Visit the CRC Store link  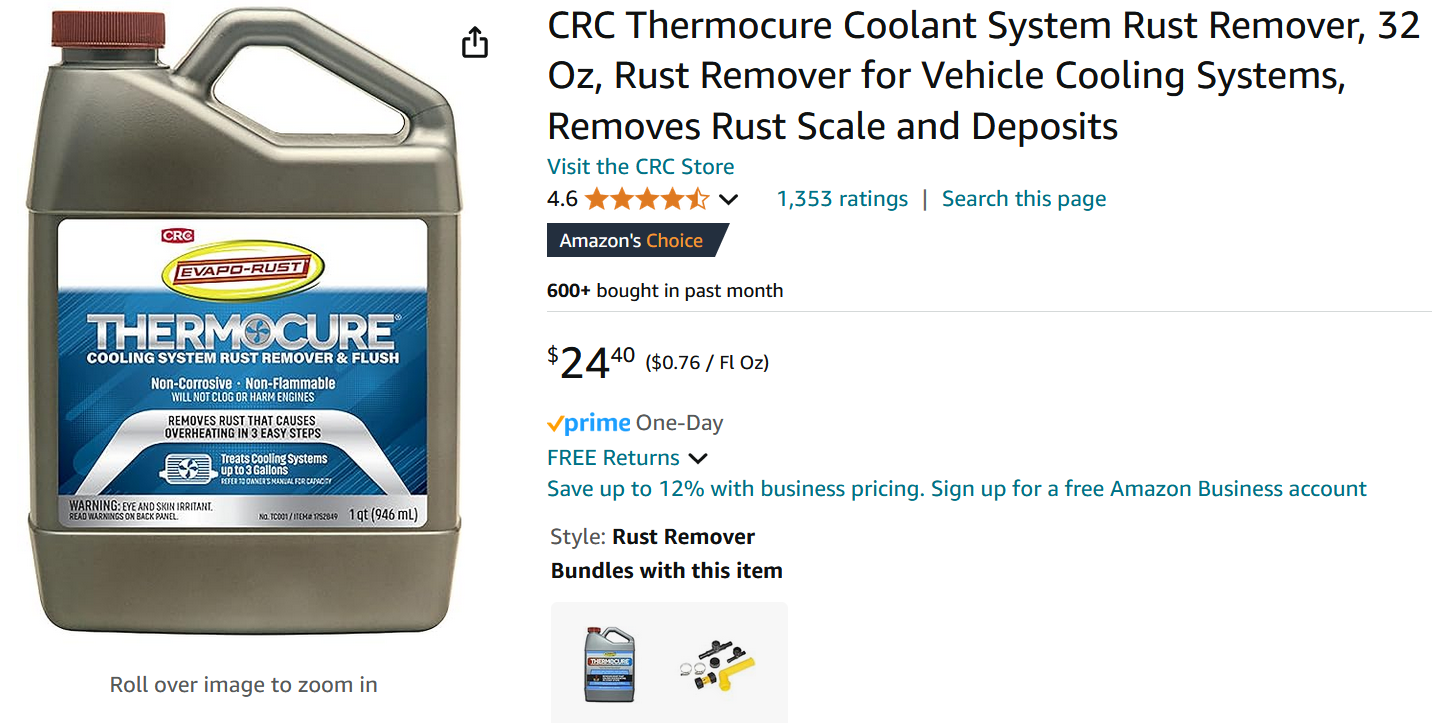640,167
